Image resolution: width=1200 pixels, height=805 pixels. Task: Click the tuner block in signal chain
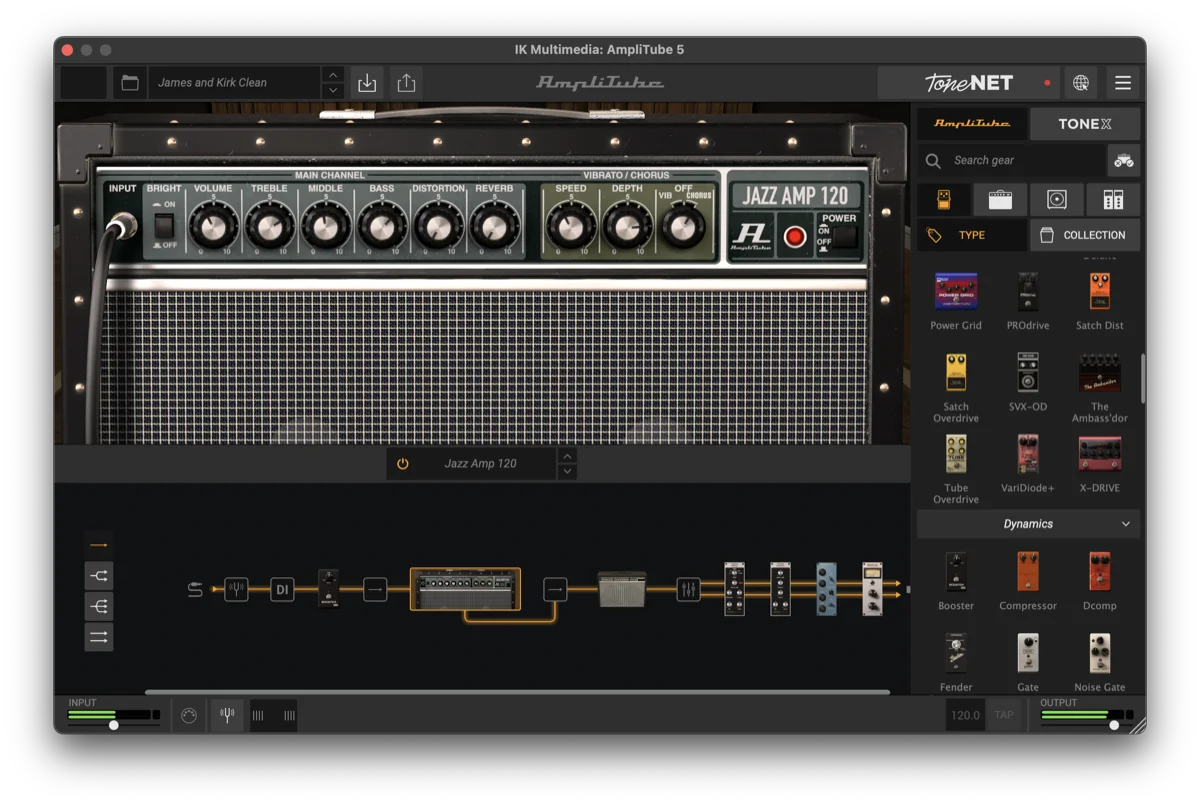tap(236, 590)
